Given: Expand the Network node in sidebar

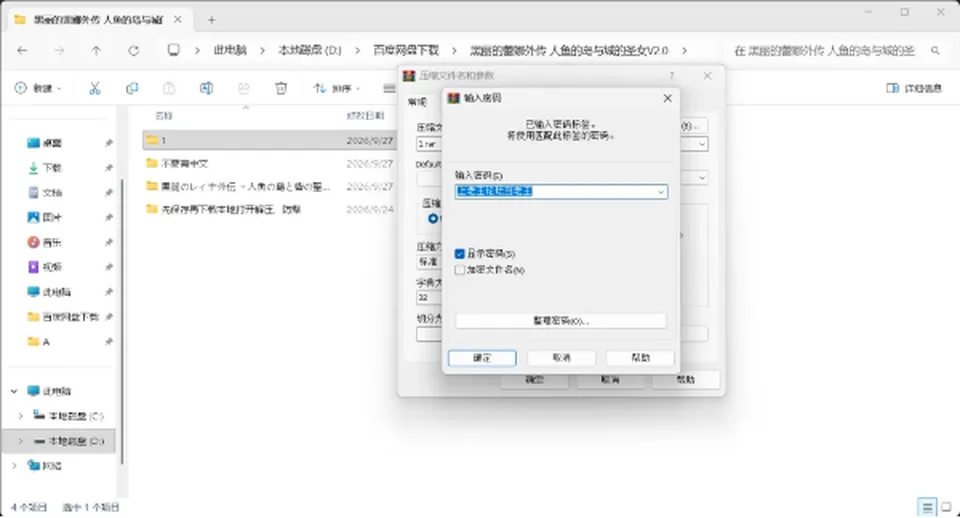Looking at the screenshot, I should 14,466.
